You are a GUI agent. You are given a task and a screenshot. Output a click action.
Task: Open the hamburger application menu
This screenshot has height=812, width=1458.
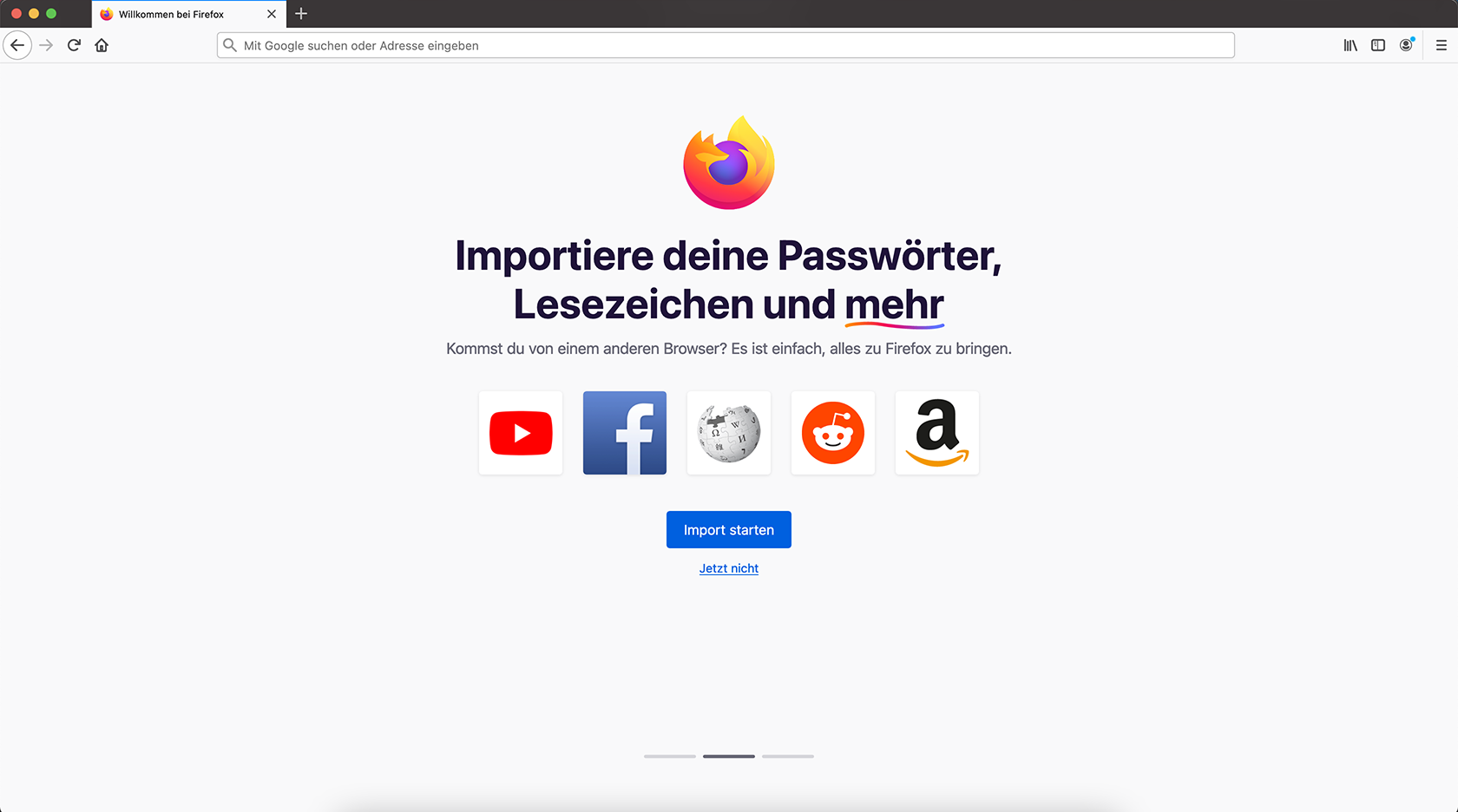(x=1442, y=45)
